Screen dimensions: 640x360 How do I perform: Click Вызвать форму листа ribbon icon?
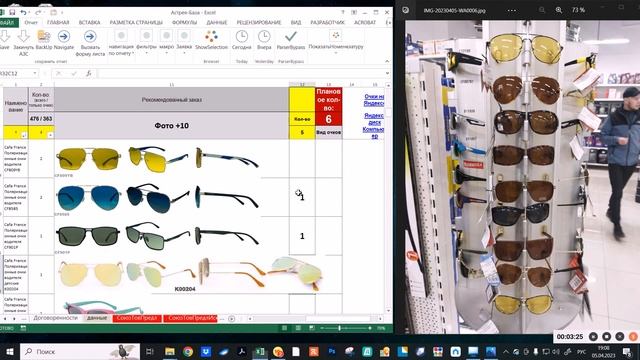click(90, 37)
